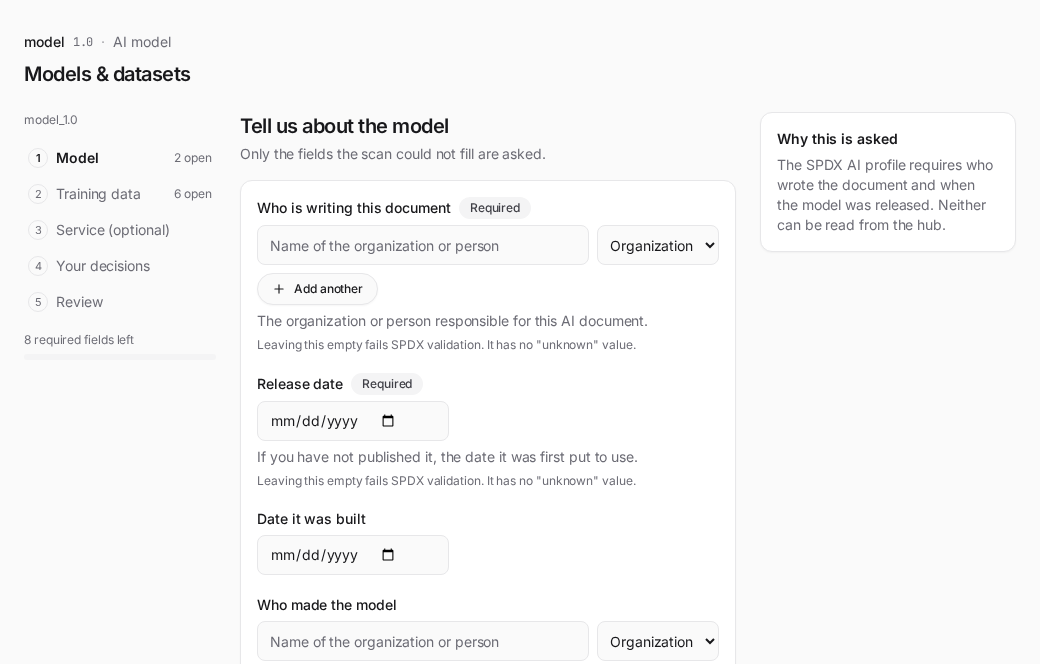The image size is (1040, 664).
Task: Focus the Who made the model name field
Action: pyautogui.click(x=422, y=641)
